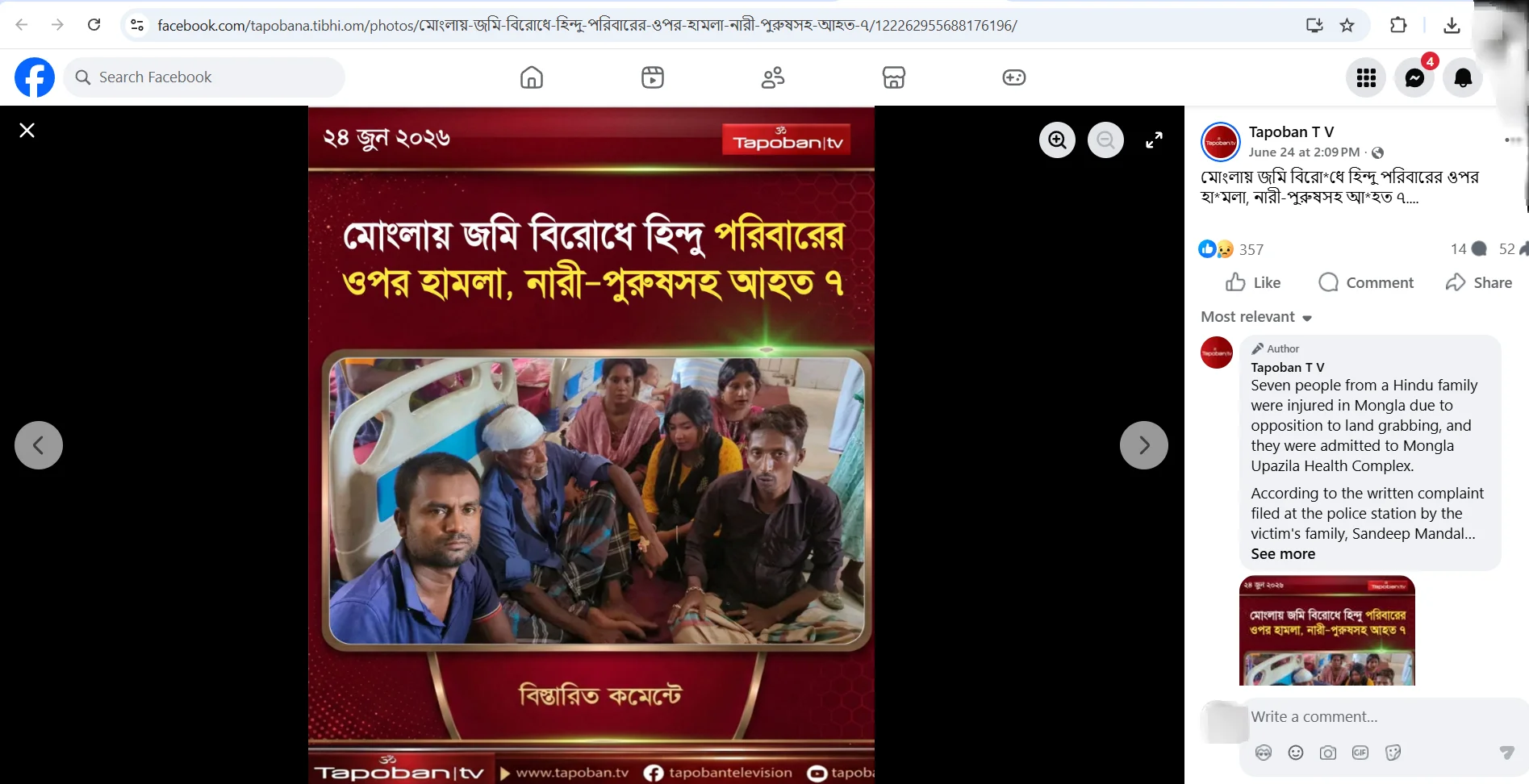Expand comment with See more

point(1283,554)
